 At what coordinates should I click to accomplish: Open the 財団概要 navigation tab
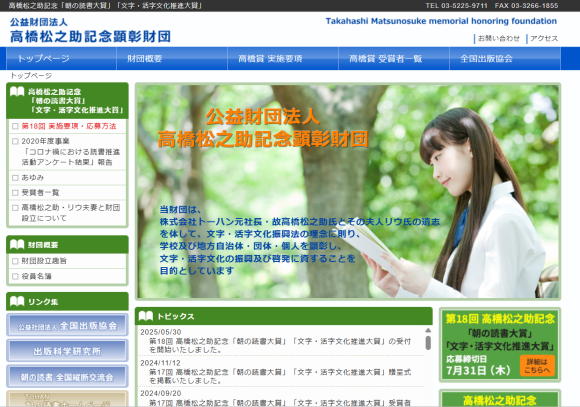tap(172, 58)
